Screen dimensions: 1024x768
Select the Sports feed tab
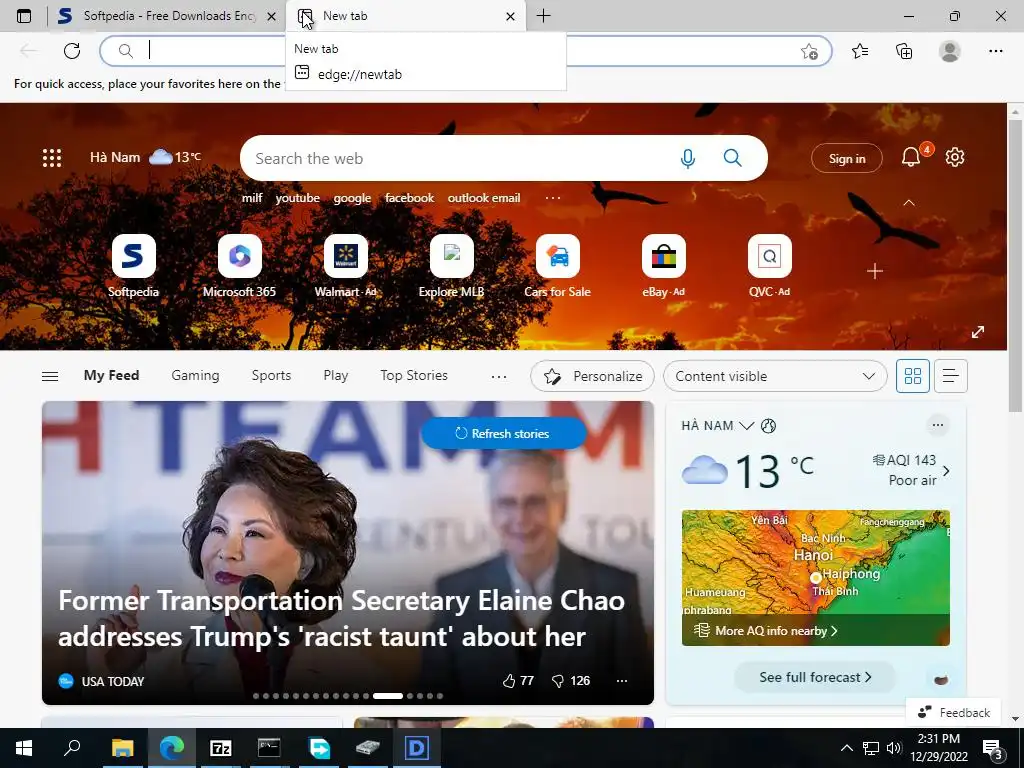[271, 376]
